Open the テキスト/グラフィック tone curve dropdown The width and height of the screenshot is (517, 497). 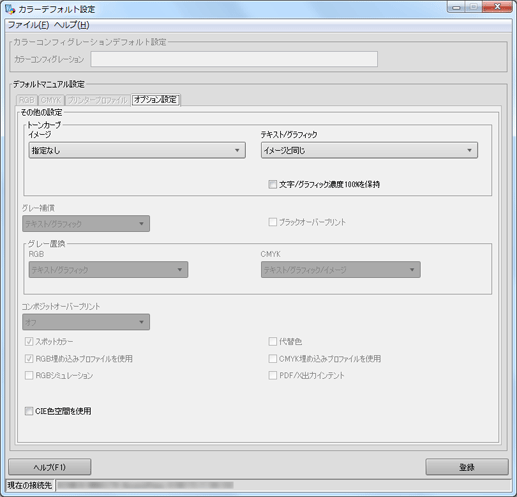(369, 150)
